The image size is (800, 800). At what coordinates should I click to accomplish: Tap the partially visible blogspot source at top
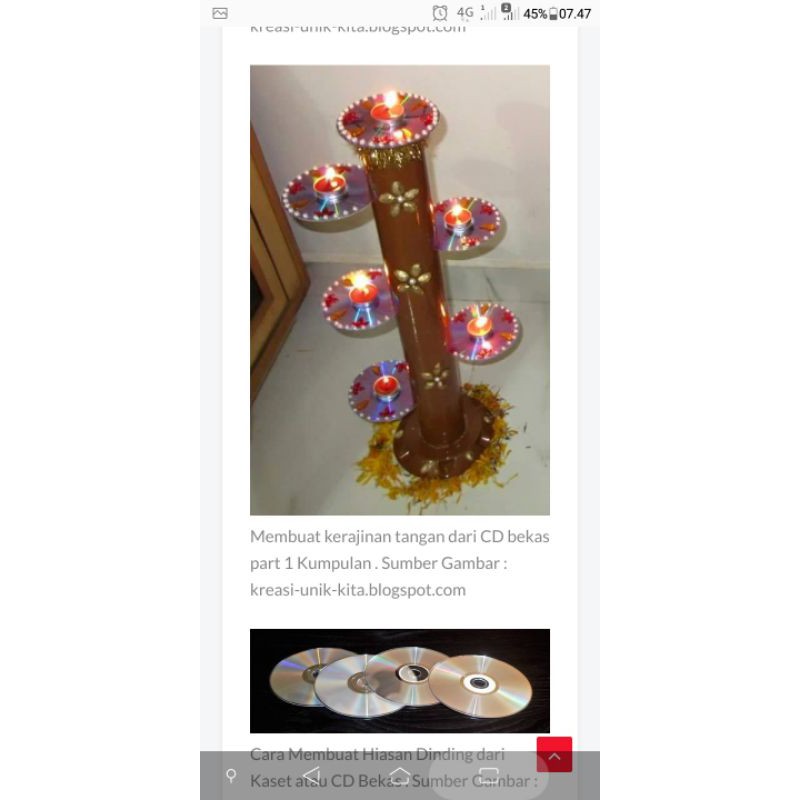click(358, 28)
